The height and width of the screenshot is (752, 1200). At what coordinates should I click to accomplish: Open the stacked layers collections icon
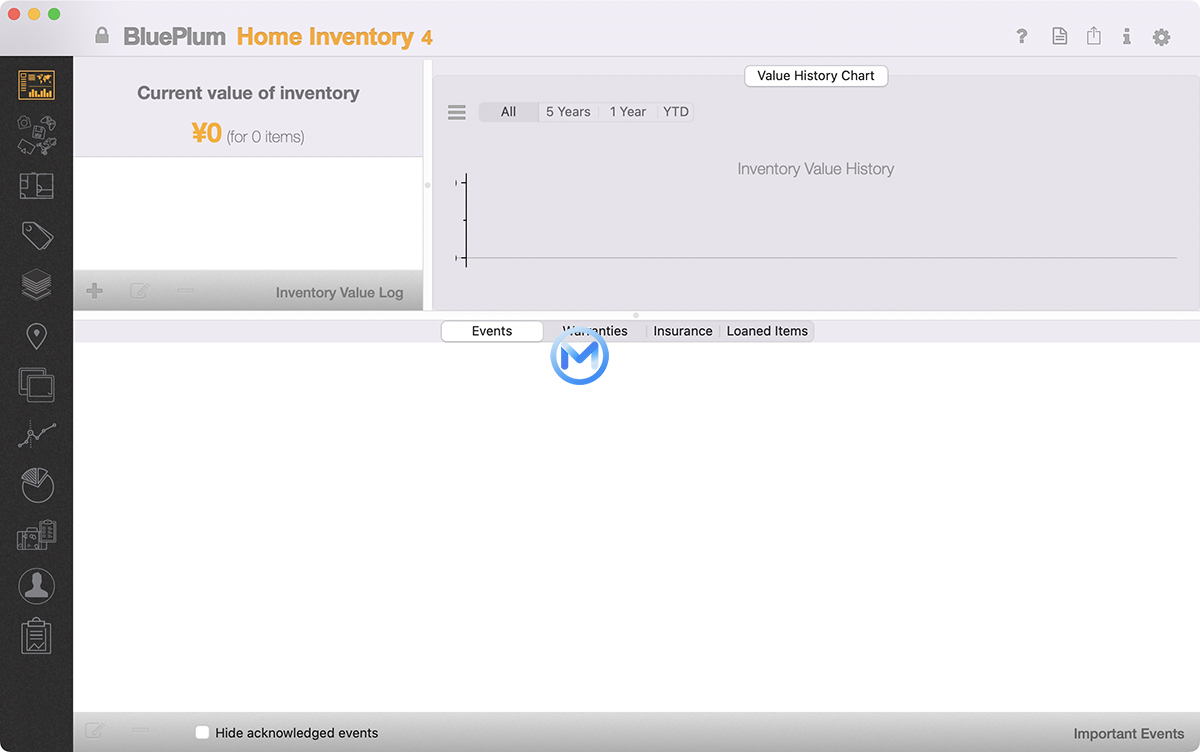tap(37, 285)
